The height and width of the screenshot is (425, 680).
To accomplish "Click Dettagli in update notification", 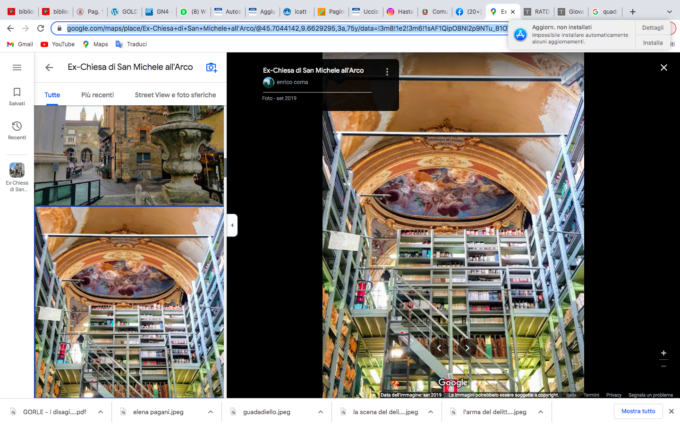I will [x=652, y=28].
